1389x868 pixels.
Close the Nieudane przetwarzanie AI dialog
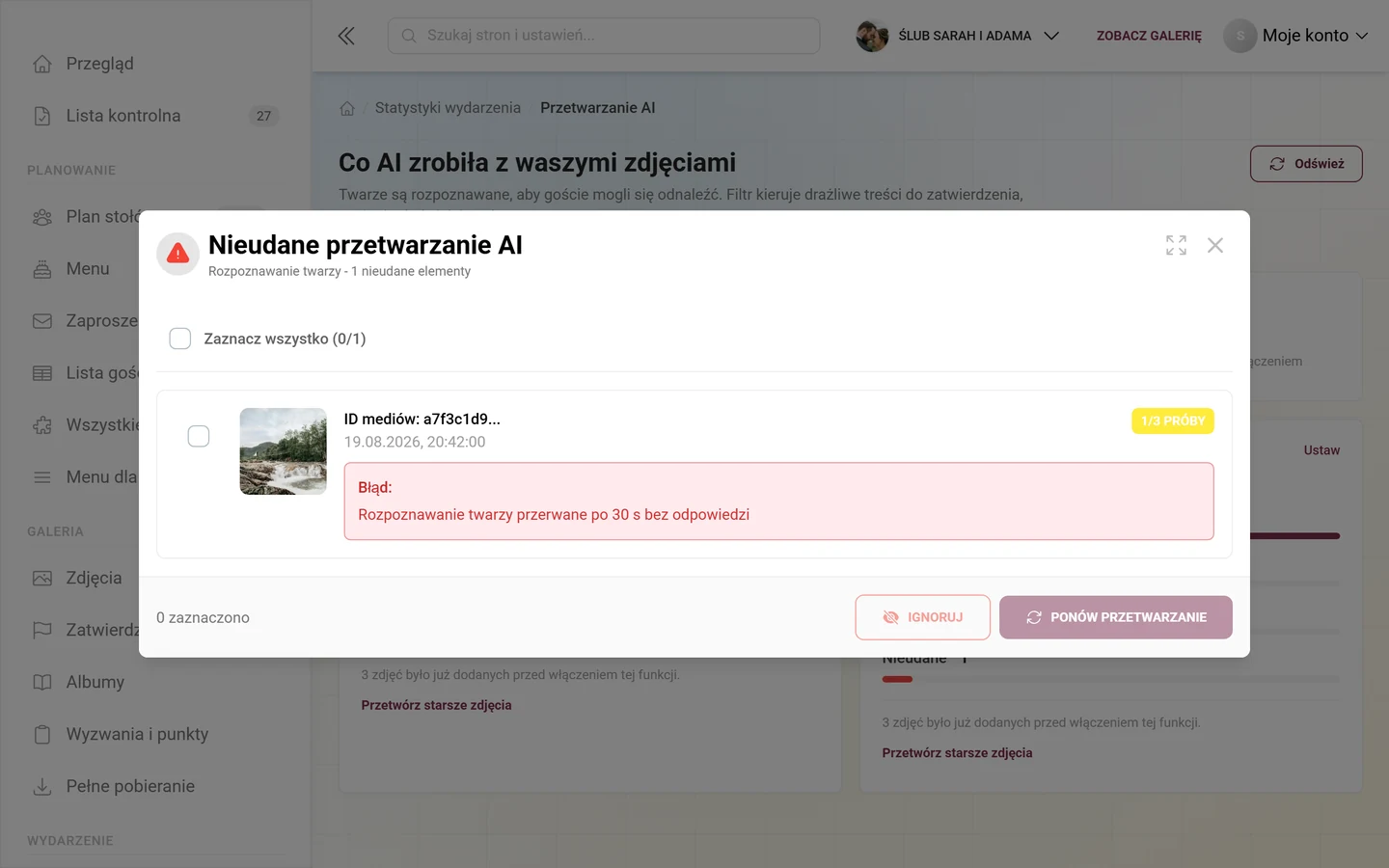coord(1215,245)
